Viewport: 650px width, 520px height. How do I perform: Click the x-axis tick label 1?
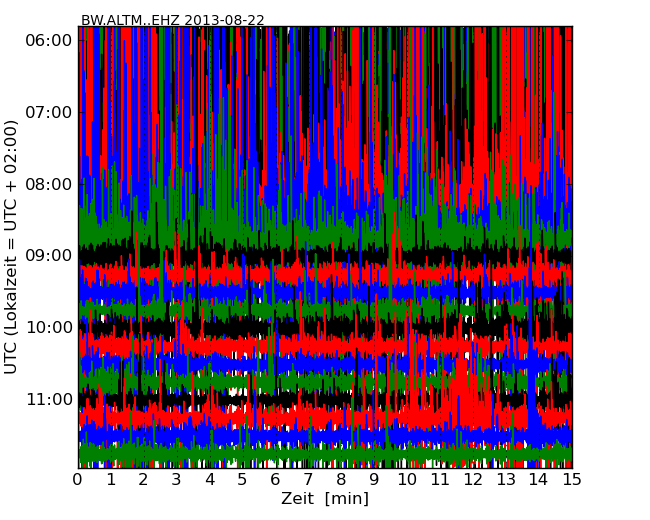pyautogui.click(x=111, y=480)
